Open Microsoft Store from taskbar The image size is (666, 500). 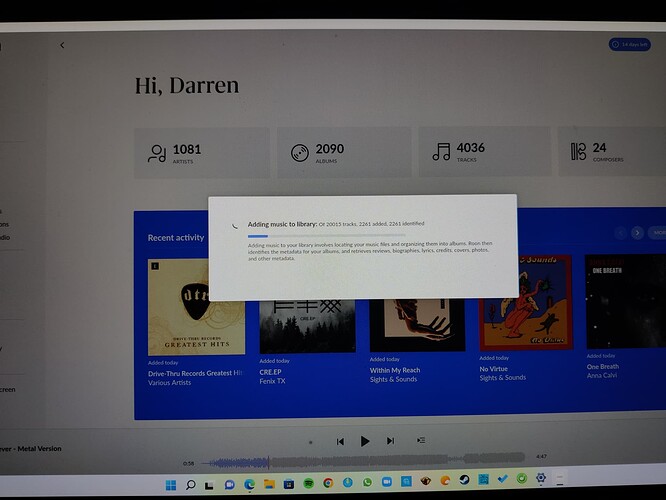[x=289, y=484]
